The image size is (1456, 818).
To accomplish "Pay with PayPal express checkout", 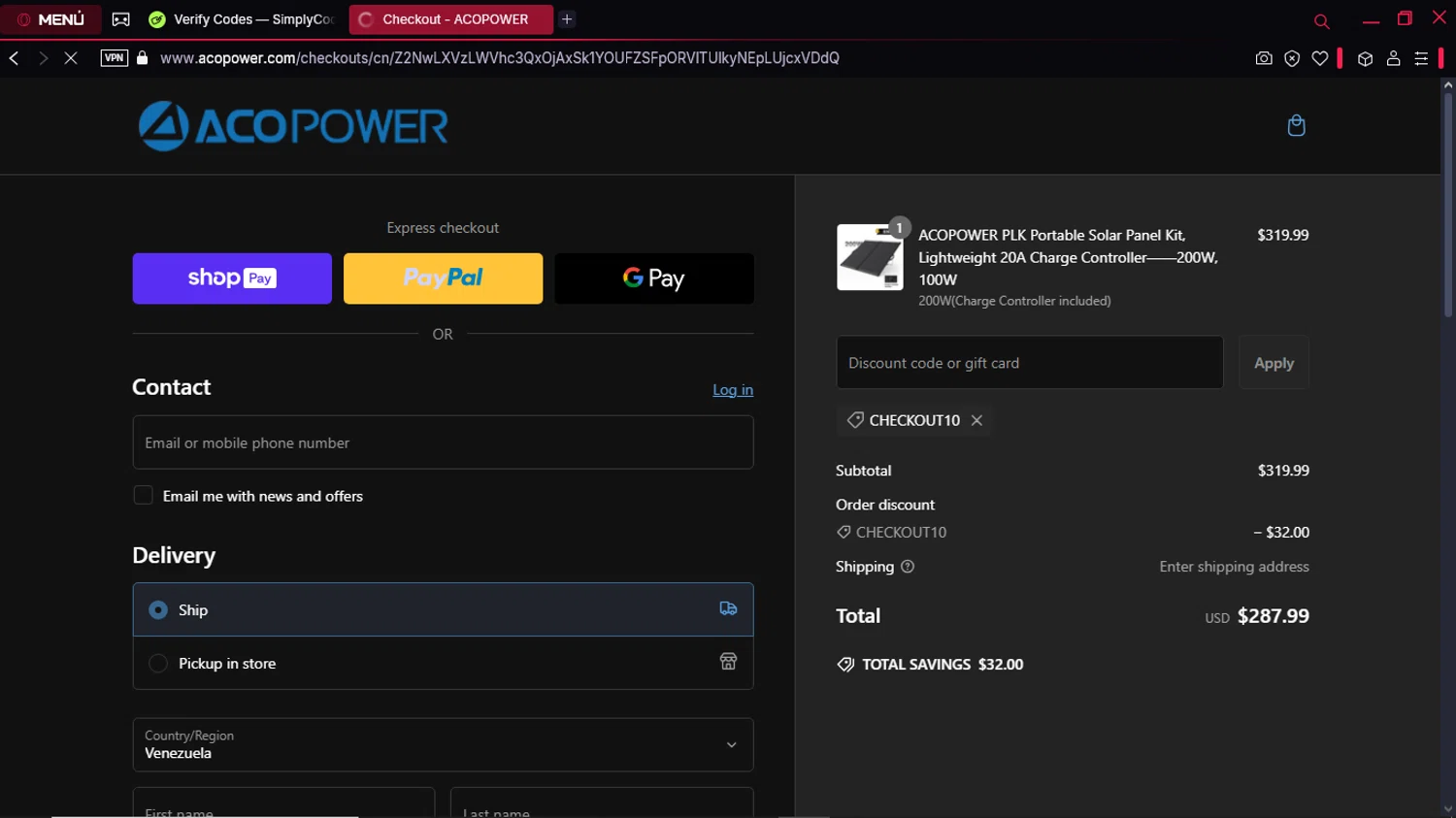I will pyautogui.click(x=443, y=278).
